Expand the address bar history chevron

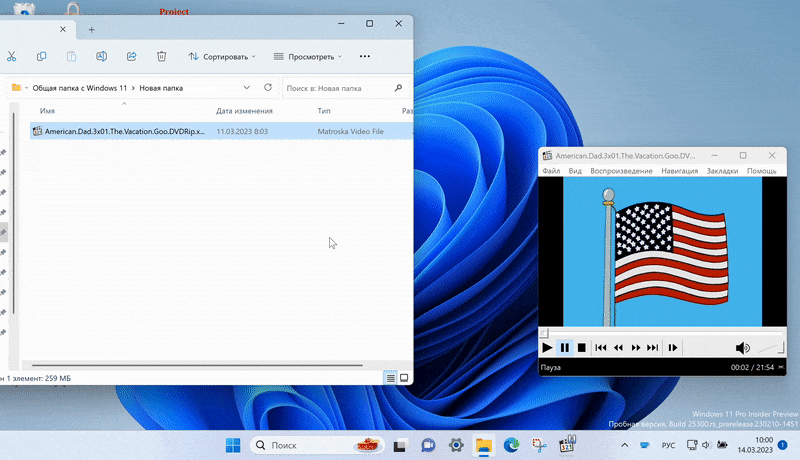click(x=248, y=88)
